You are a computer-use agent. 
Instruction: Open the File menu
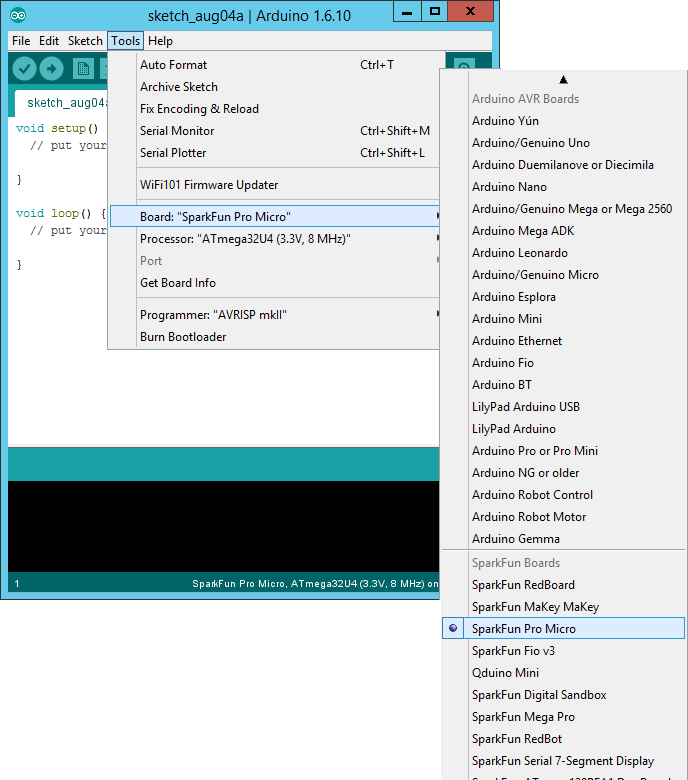[x=21, y=41]
